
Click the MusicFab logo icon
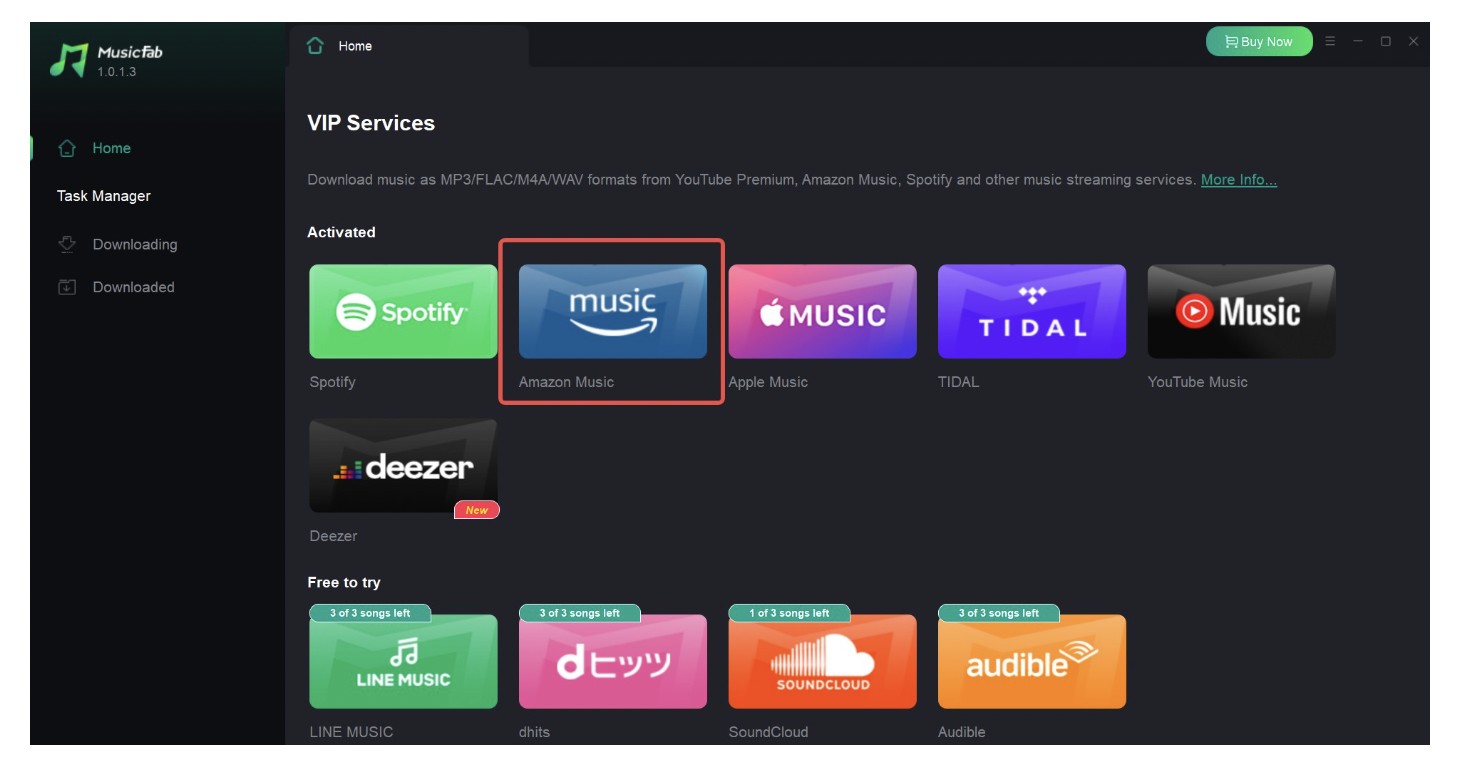point(69,59)
